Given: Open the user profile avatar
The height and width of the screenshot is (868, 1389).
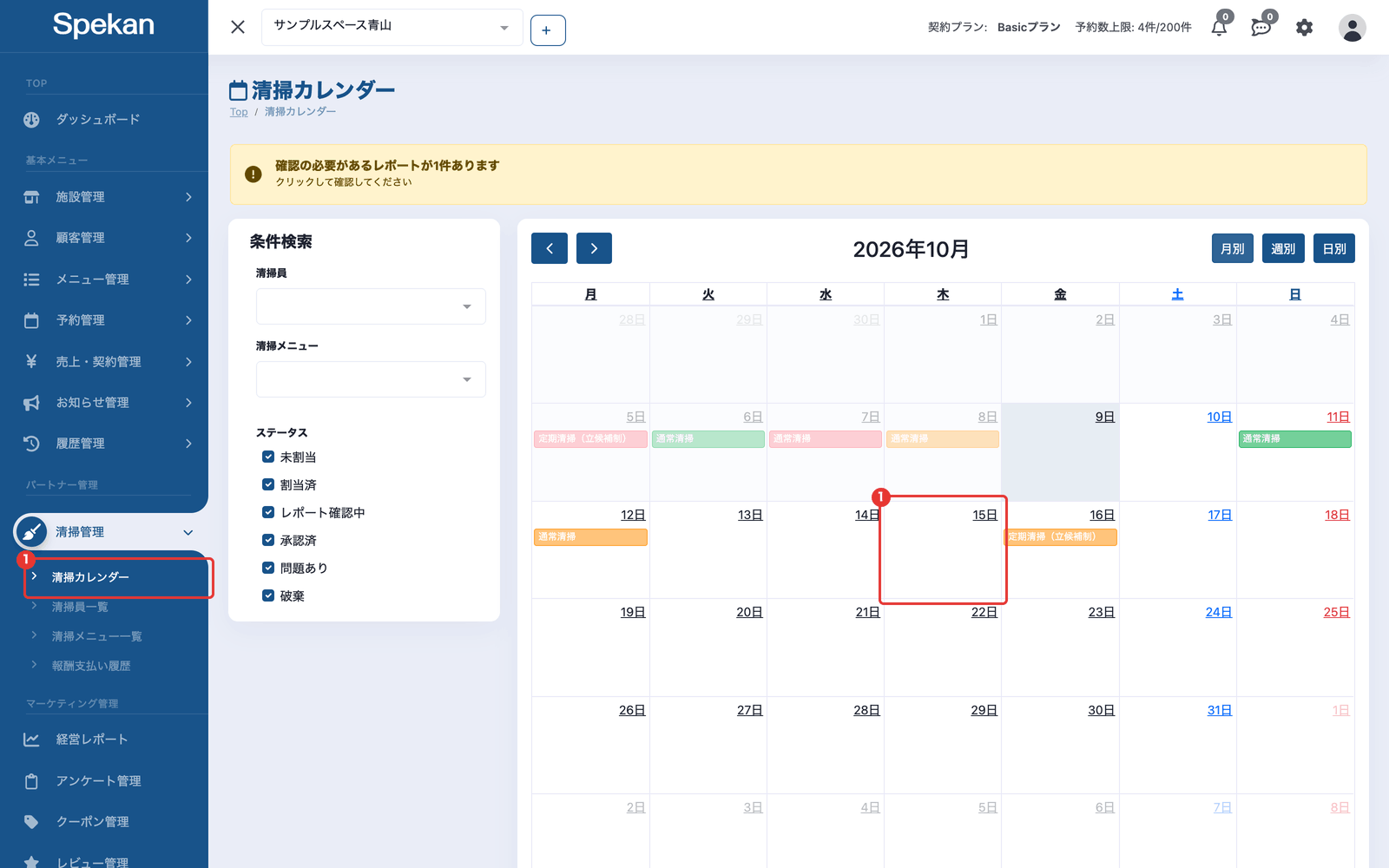Looking at the screenshot, I should pos(1352,28).
